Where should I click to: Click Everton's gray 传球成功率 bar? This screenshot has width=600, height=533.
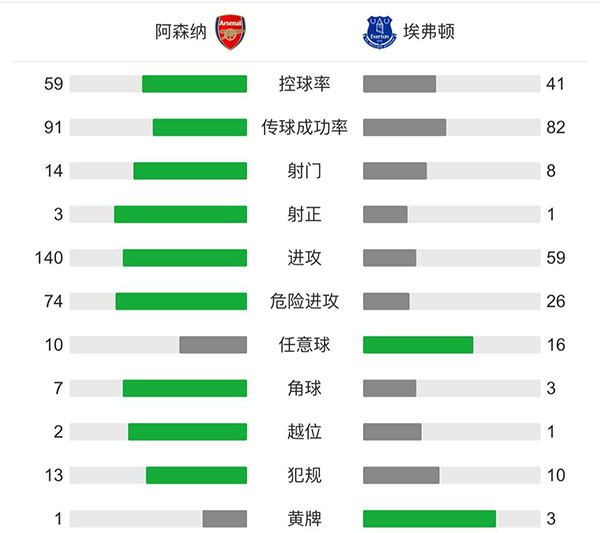pyautogui.click(x=404, y=127)
